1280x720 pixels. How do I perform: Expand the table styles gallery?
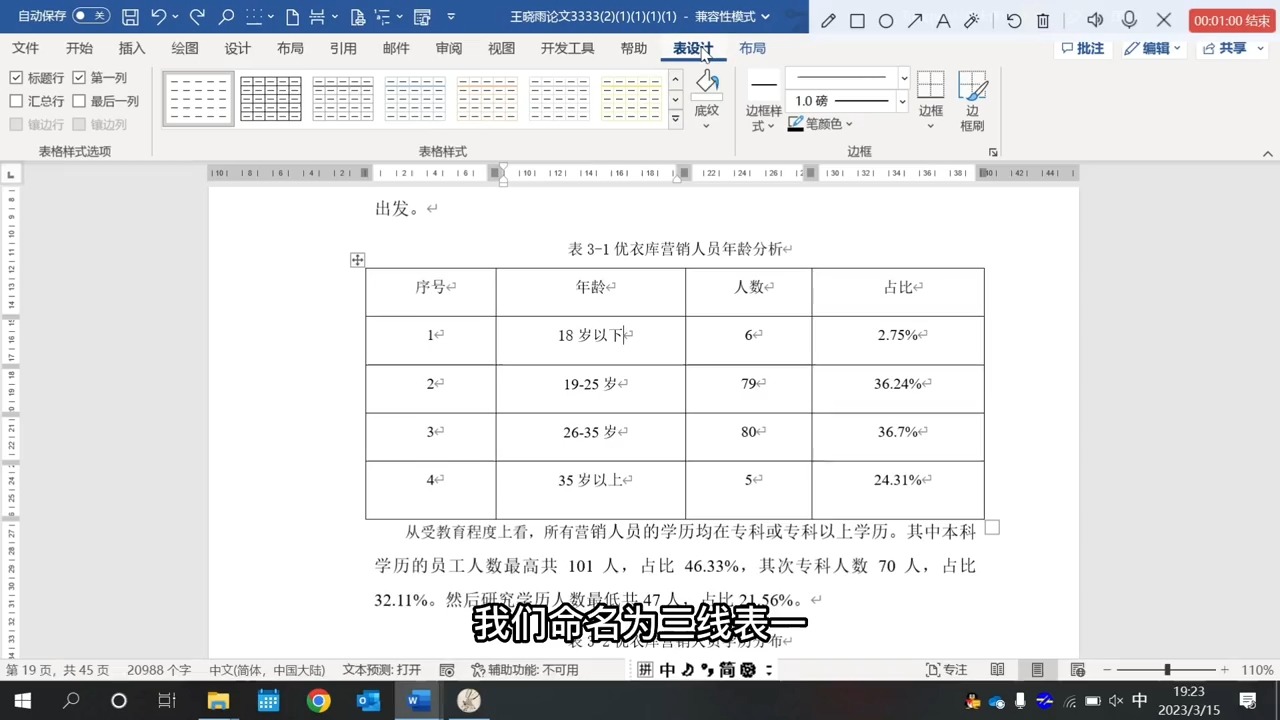(x=675, y=119)
